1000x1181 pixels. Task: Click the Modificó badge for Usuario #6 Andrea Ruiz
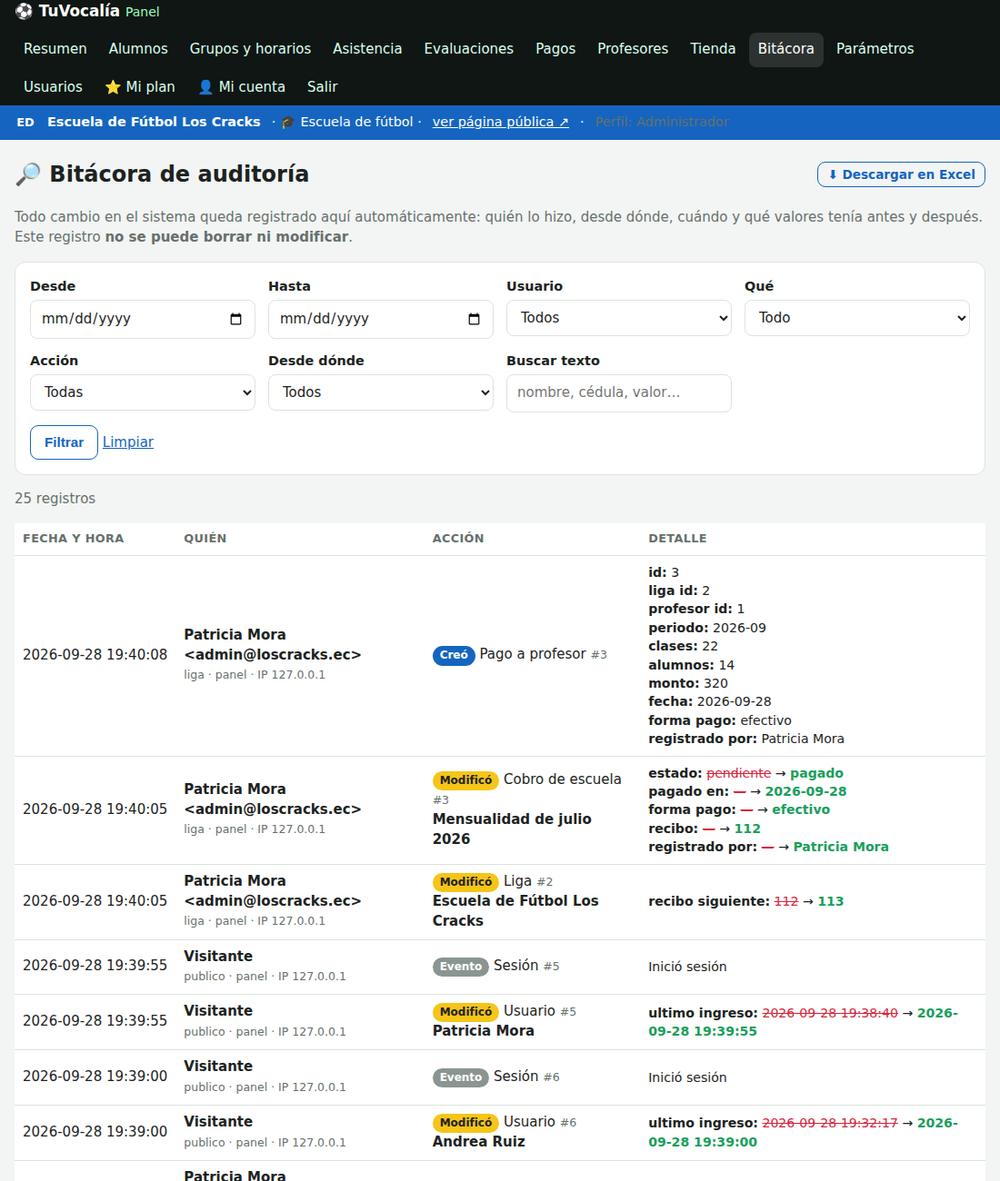[465, 1122]
